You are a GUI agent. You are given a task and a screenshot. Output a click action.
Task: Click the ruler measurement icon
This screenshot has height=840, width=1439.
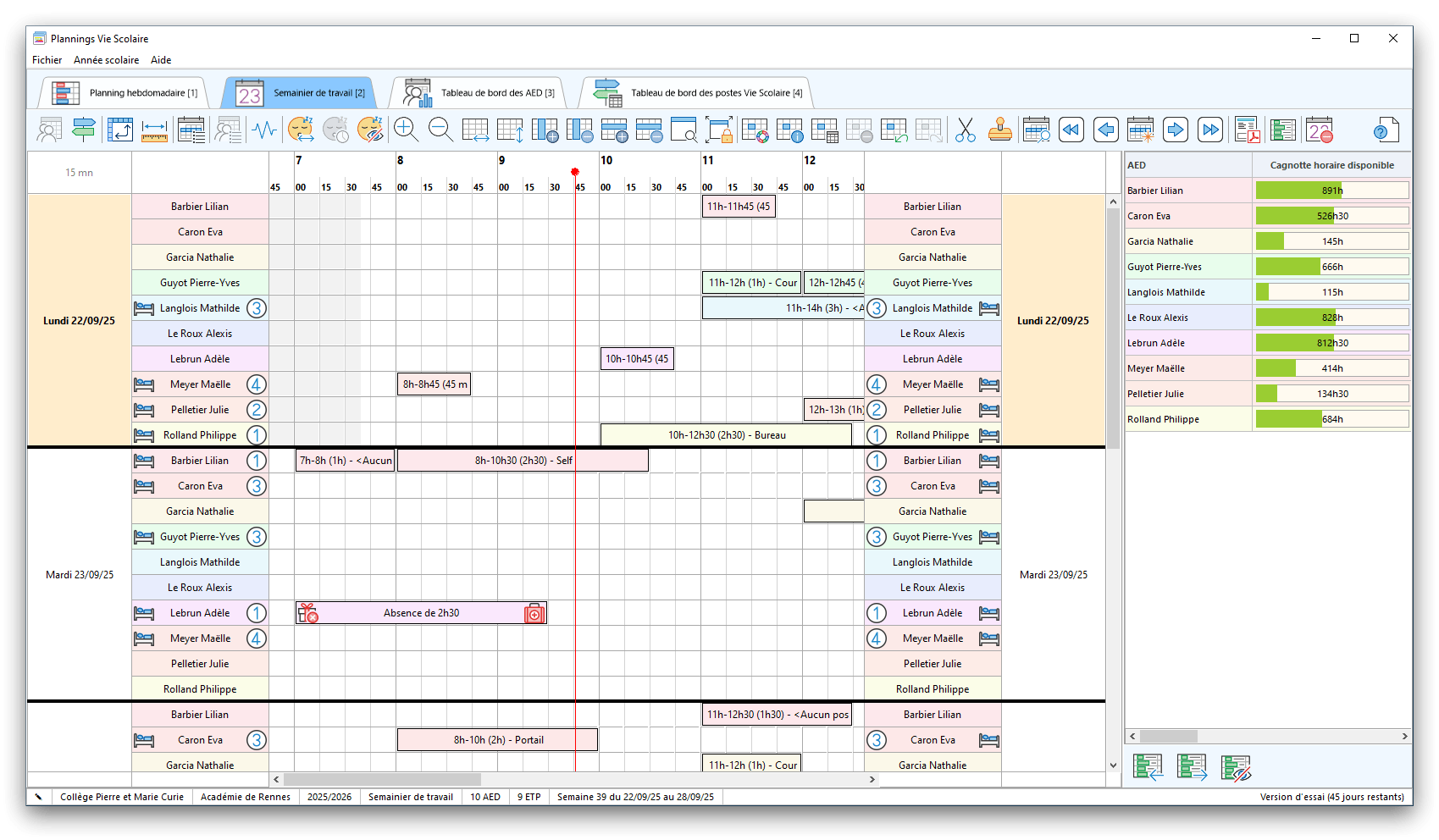click(154, 130)
